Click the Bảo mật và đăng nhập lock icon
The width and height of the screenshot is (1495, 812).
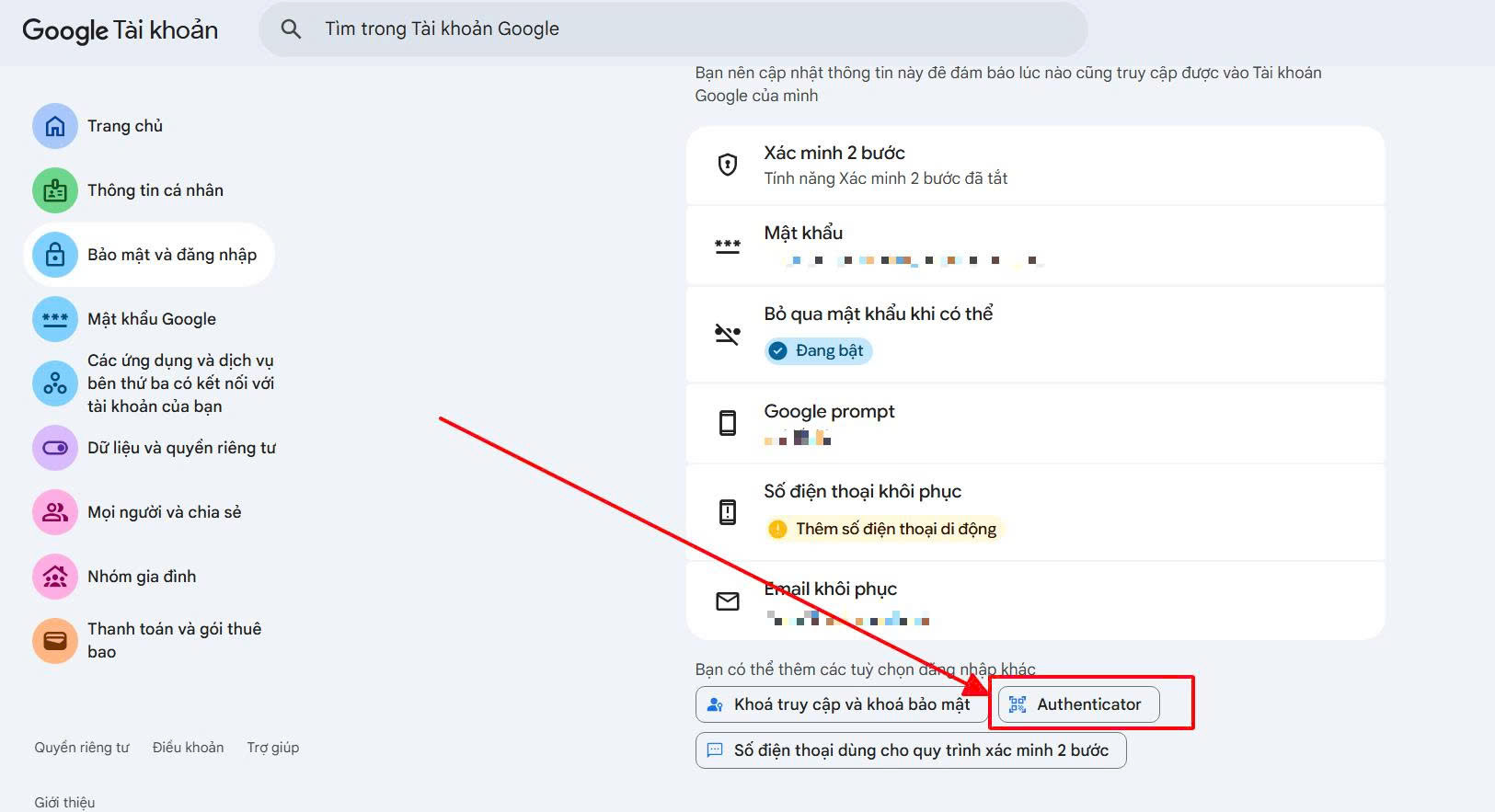tap(55, 255)
